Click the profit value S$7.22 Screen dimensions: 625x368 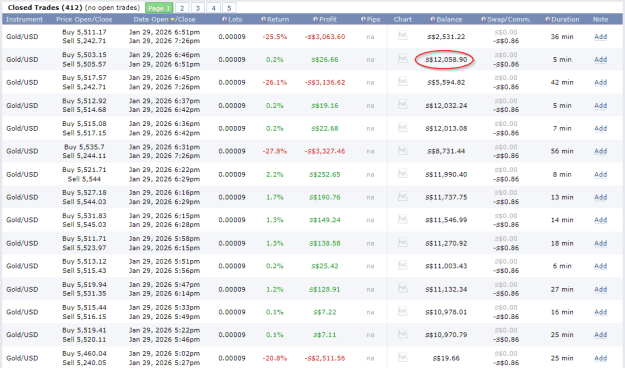[325, 312]
